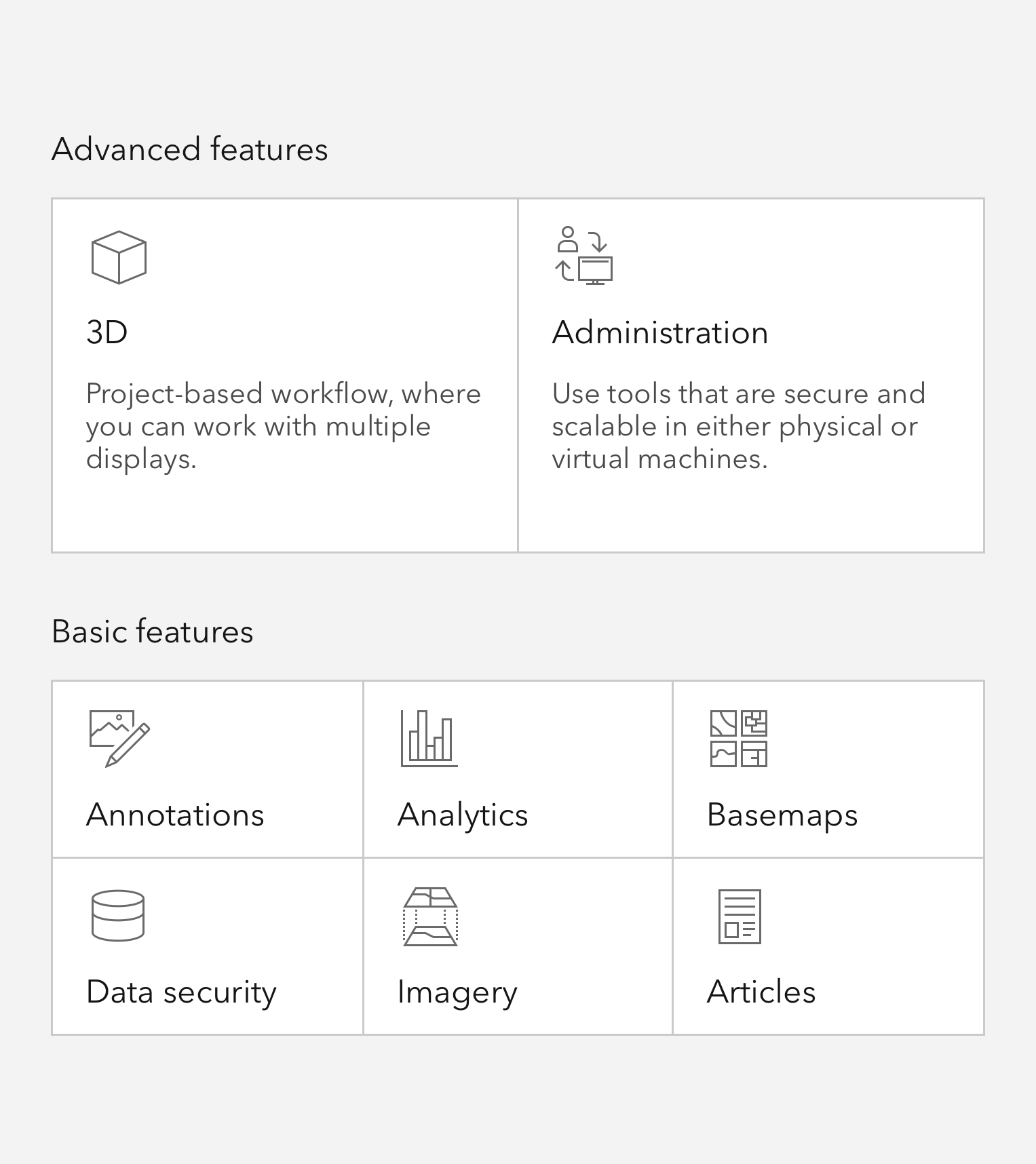Select the Annotations picture-and-pencil icon
The width and height of the screenshot is (1036, 1164).
119,739
